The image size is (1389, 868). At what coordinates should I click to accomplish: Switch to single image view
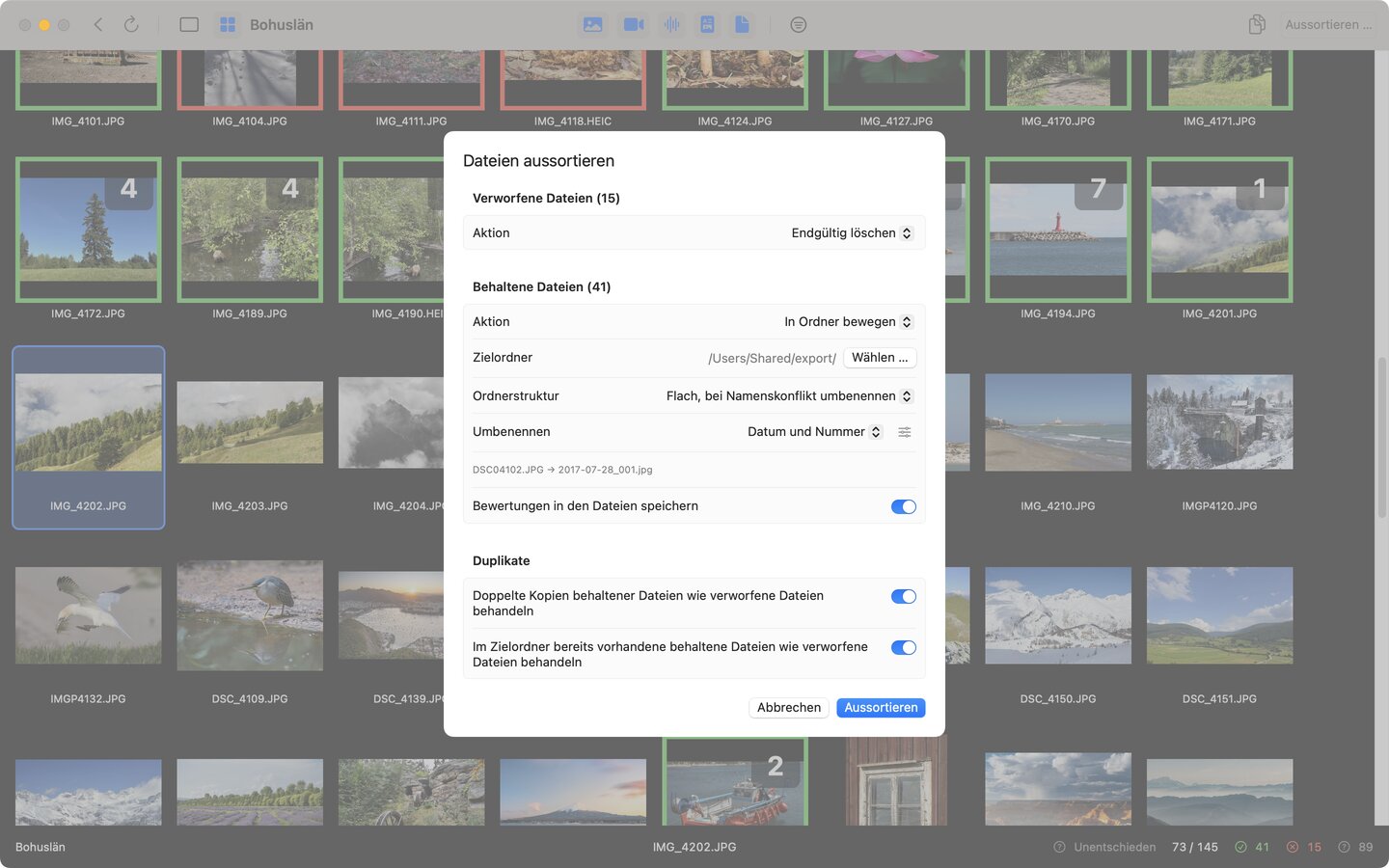189,24
